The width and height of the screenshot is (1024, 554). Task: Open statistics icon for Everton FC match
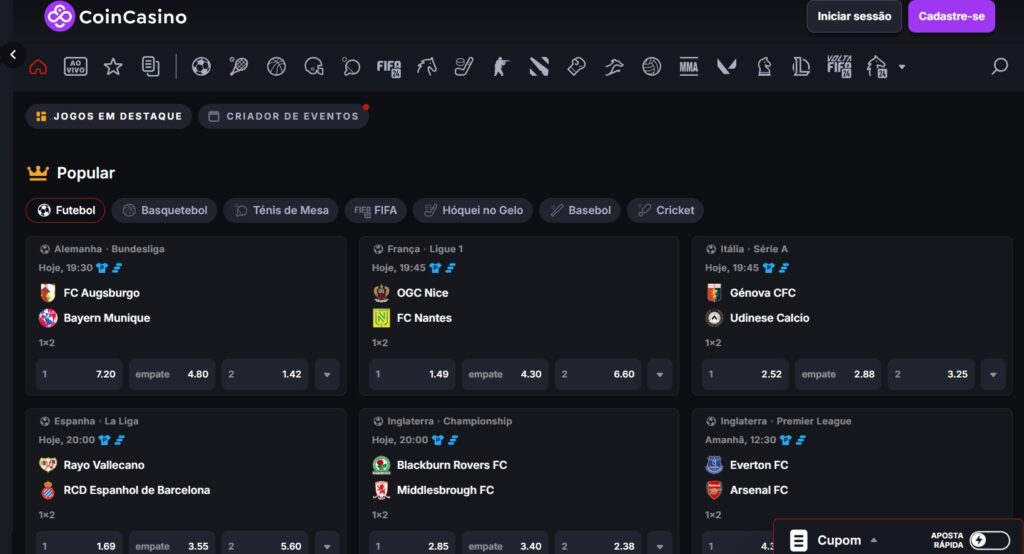(801, 440)
